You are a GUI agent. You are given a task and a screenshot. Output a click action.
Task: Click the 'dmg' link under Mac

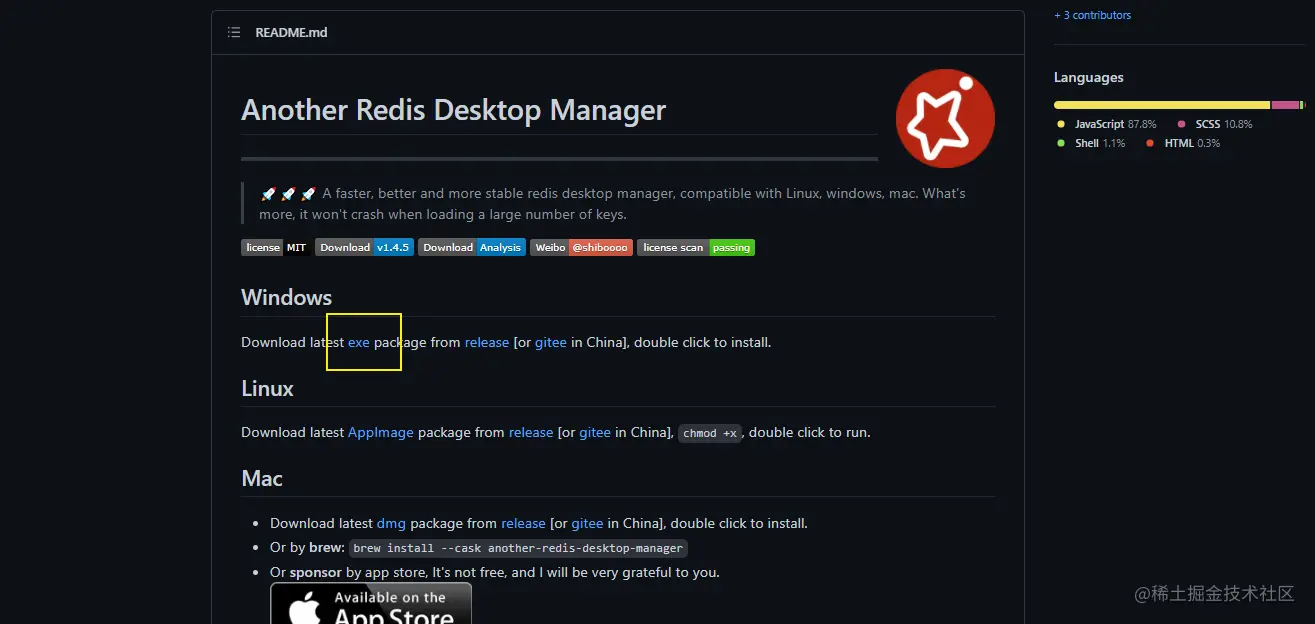(391, 523)
